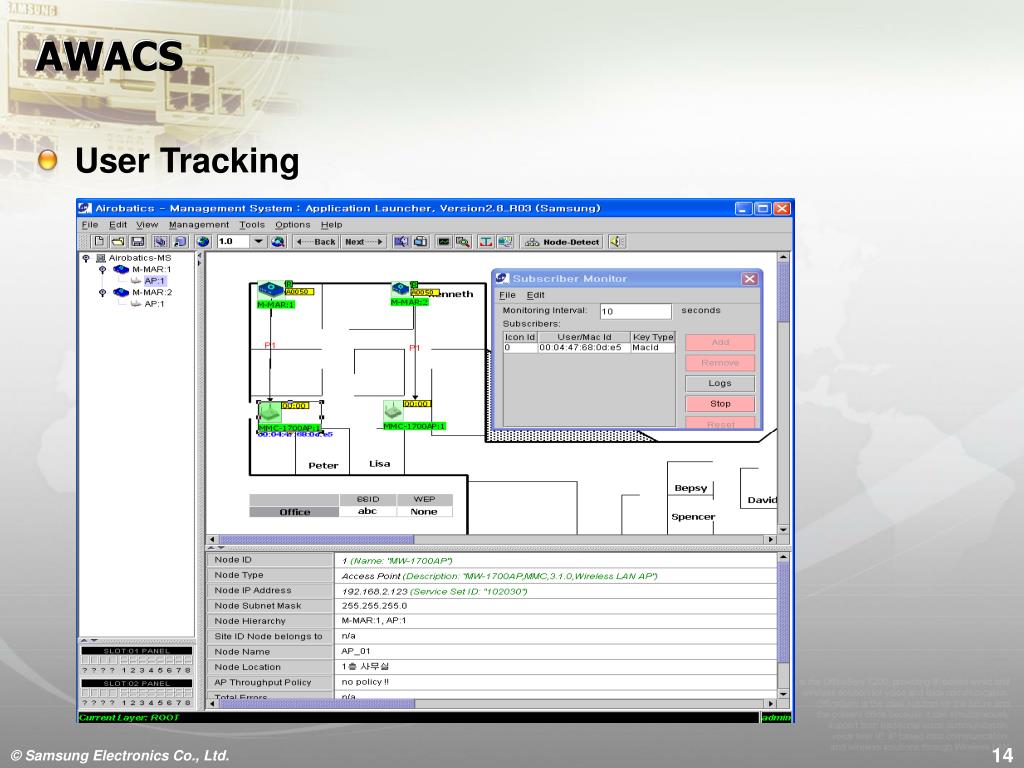The height and width of the screenshot is (768, 1024).
Task: Click the Key Type column header
Action: coord(652,337)
